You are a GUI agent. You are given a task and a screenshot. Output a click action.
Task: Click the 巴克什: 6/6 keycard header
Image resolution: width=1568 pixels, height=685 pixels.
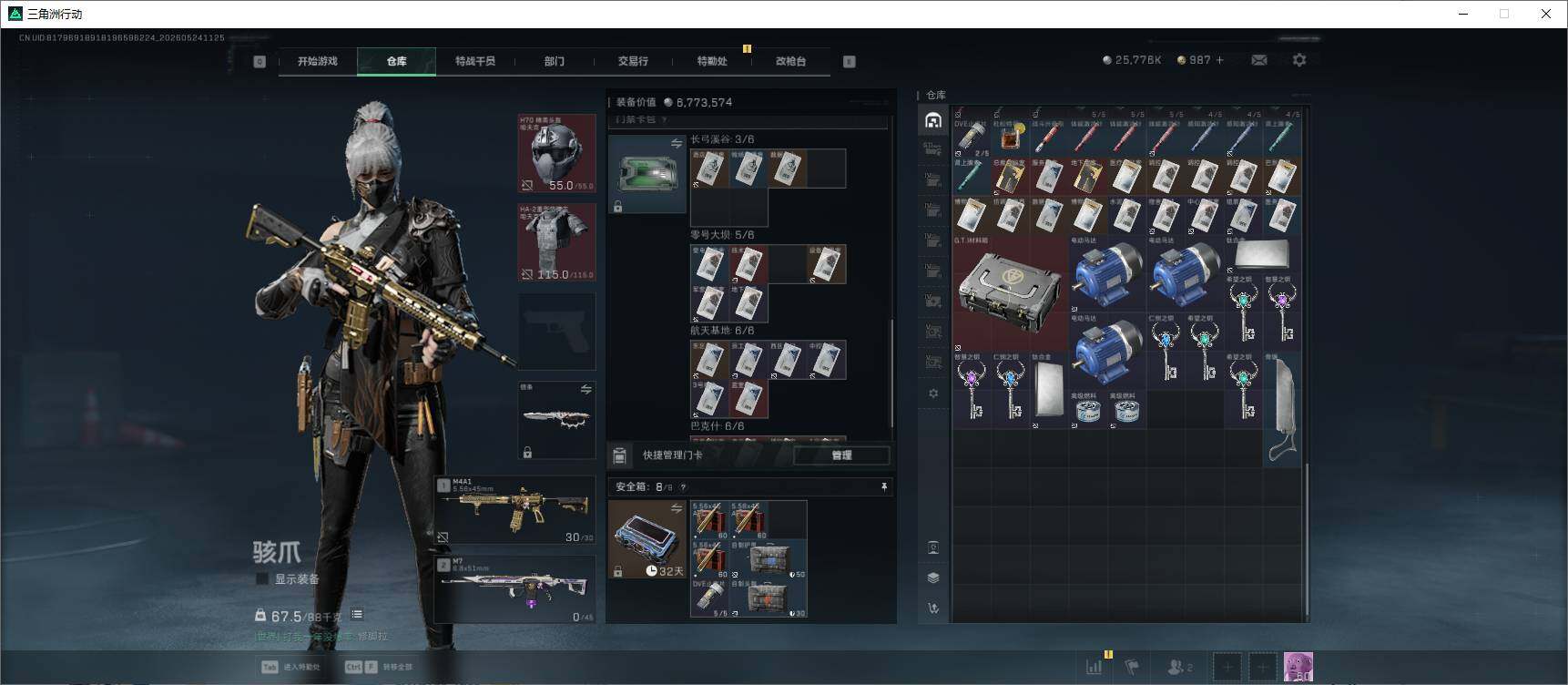coord(717,426)
